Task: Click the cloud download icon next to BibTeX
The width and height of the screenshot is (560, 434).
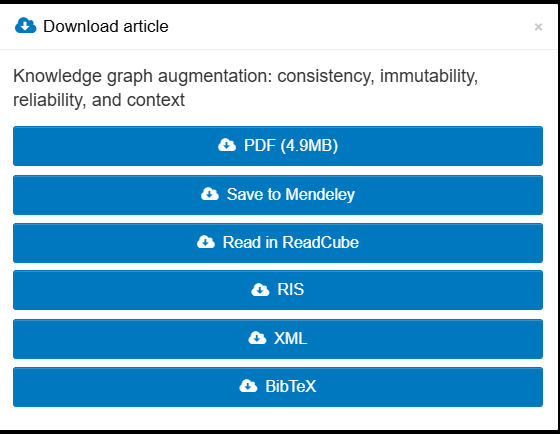Action: [248, 386]
